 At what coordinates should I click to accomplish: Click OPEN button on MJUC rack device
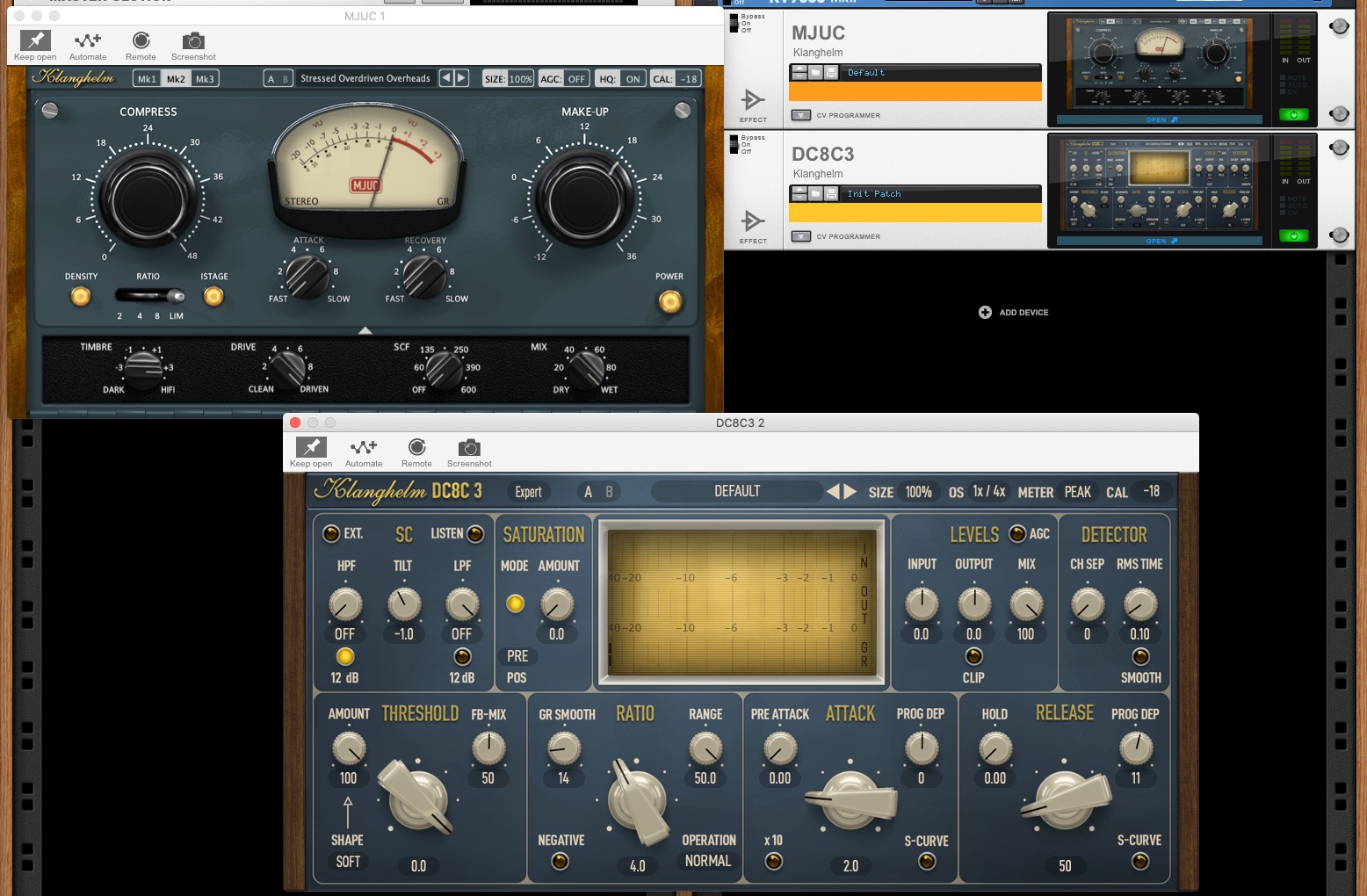pyautogui.click(x=1160, y=119)
